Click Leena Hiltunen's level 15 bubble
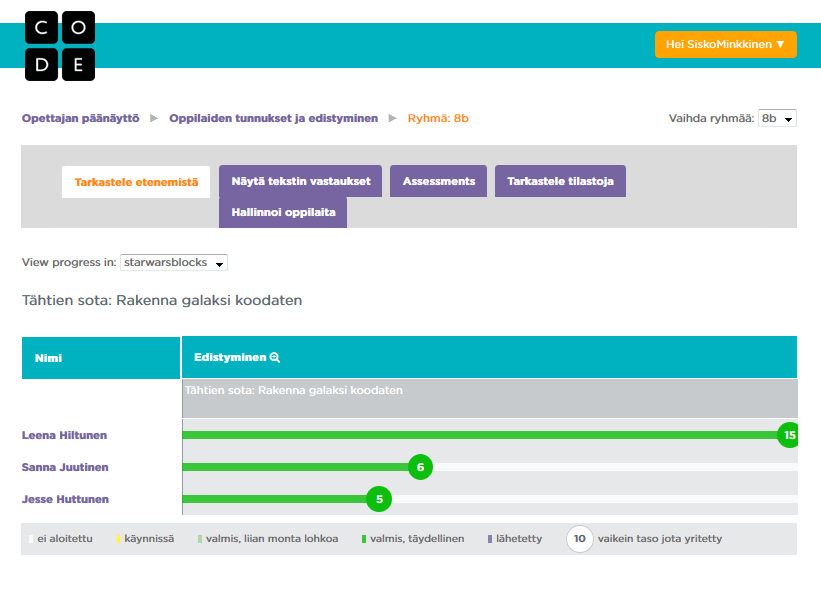Screen dimensions: 821x591 (x=789, y=435)
